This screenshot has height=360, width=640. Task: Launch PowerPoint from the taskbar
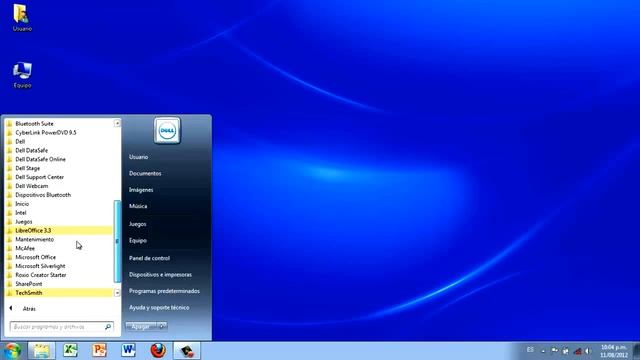coord(99,351)
